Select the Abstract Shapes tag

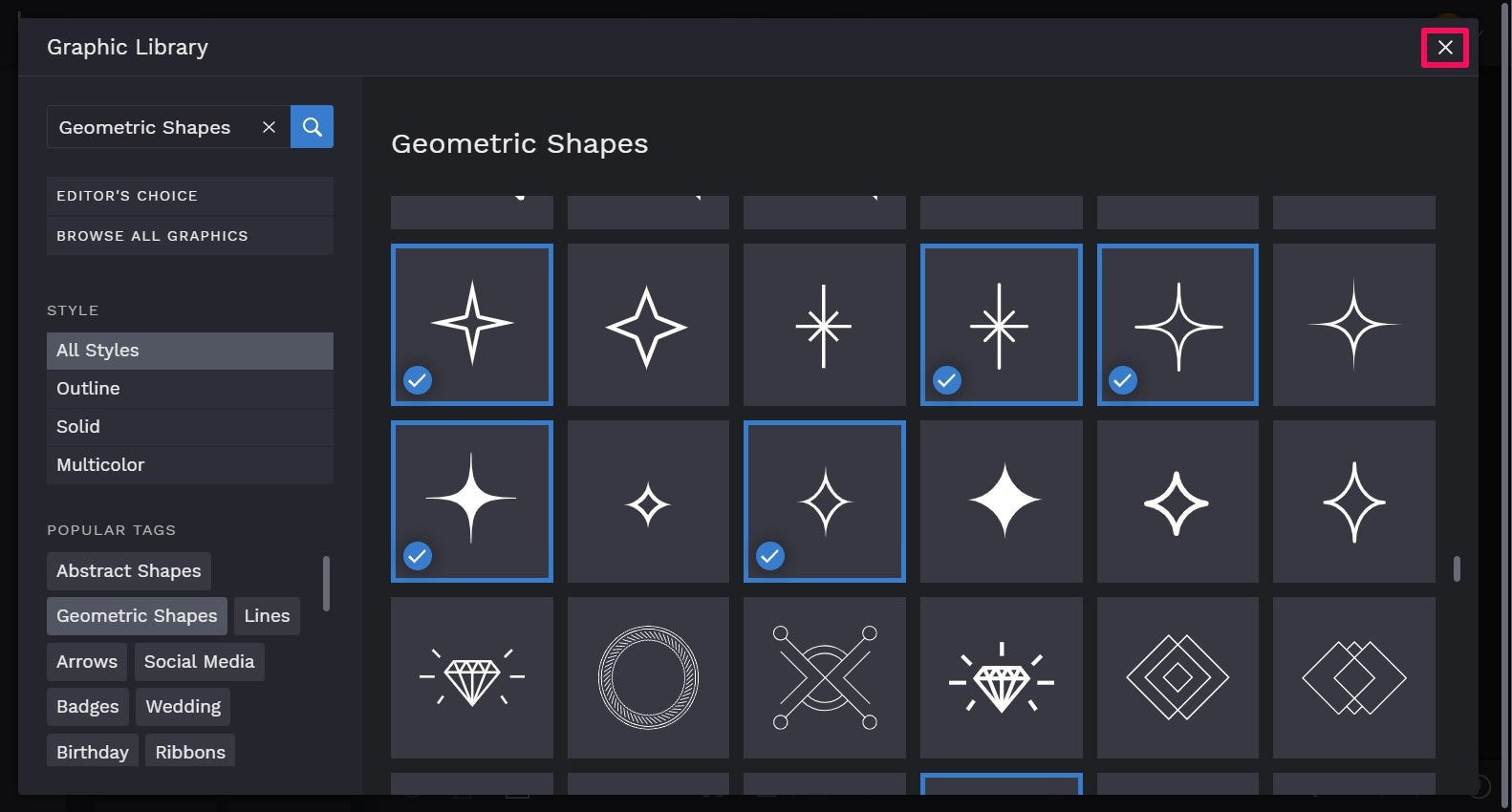coord(129,571)
